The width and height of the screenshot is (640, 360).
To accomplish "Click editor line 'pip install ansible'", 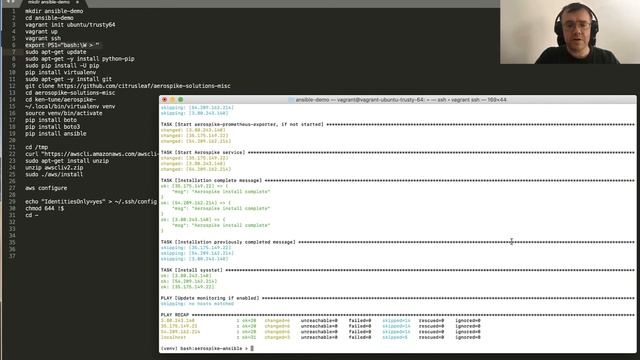I will click(56, 133).
